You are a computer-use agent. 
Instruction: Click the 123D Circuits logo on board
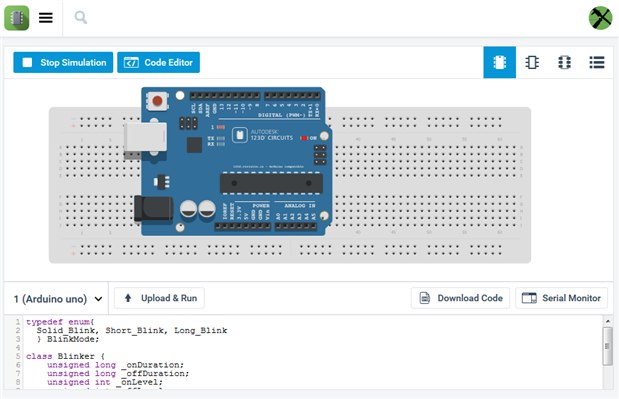point(263,135)
